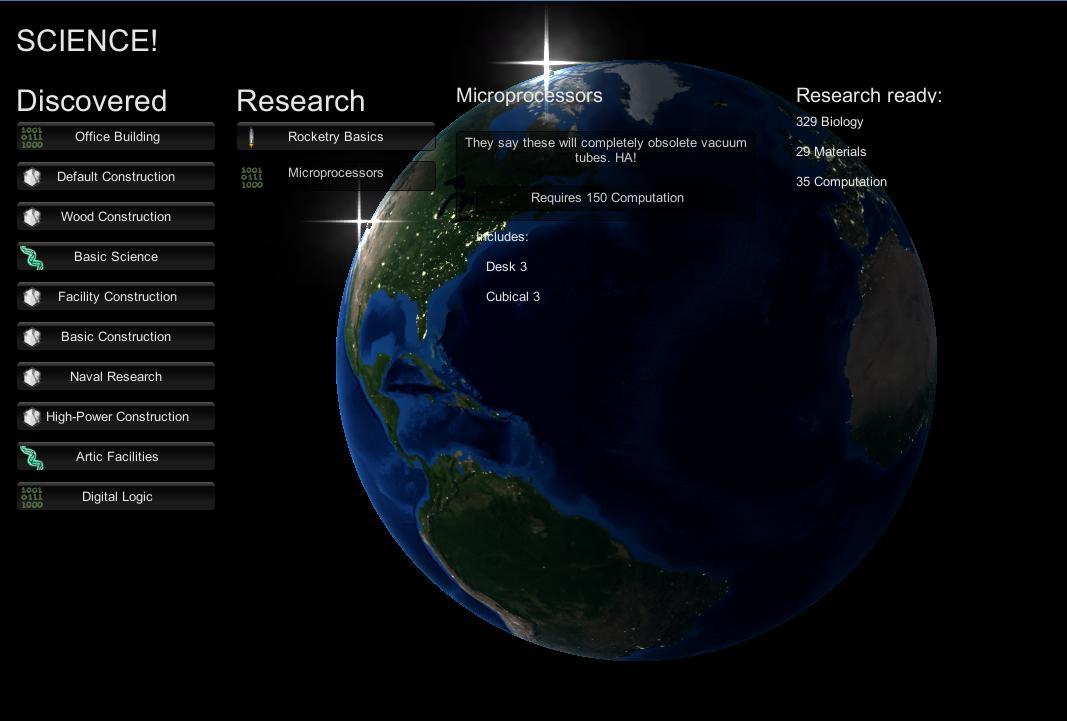The height and width of the screenshot is (721, 1067).
Task: Click the 29 Materials research points
Action: pos(831,152)
